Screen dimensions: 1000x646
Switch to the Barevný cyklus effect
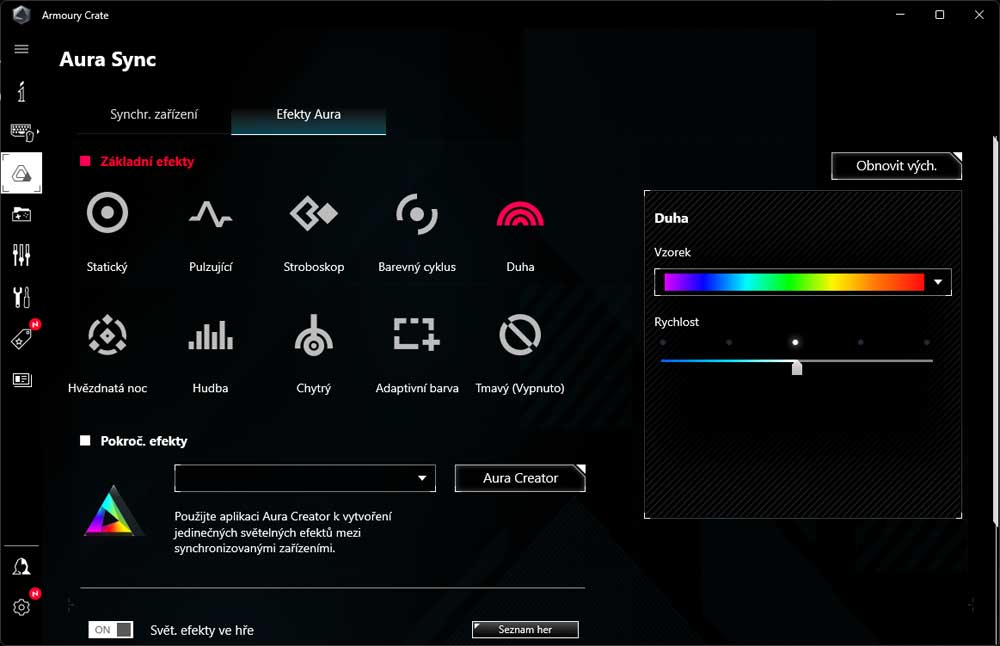click(417, 212)
